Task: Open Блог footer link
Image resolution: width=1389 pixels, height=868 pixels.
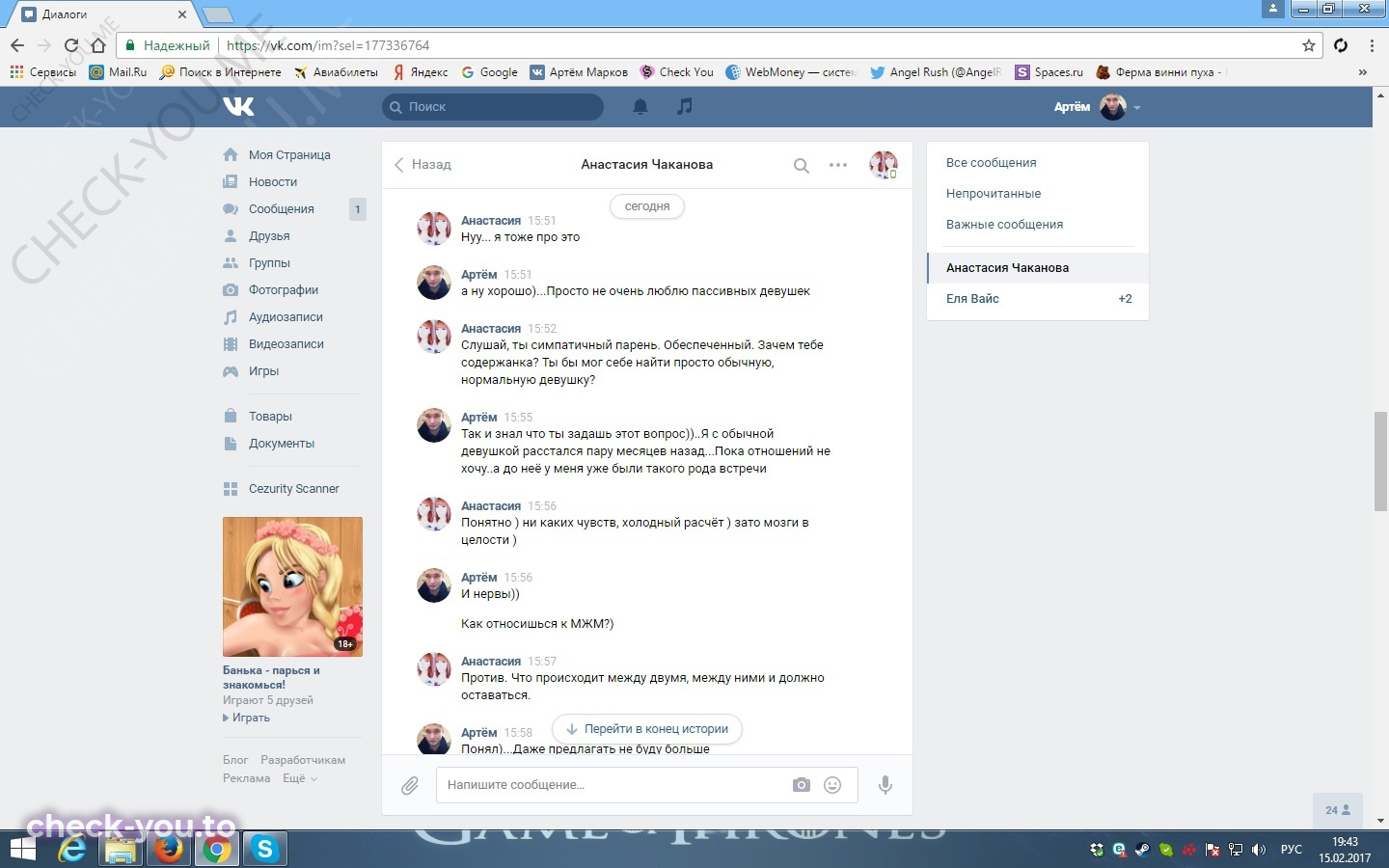Action: pyautogui.click(x=235, y=760)
